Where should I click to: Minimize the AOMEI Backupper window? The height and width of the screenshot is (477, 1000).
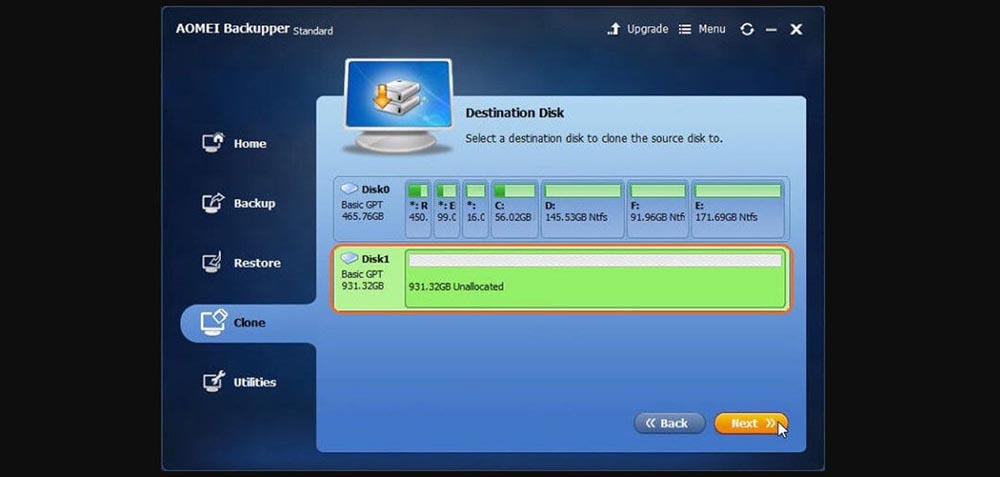771,30
